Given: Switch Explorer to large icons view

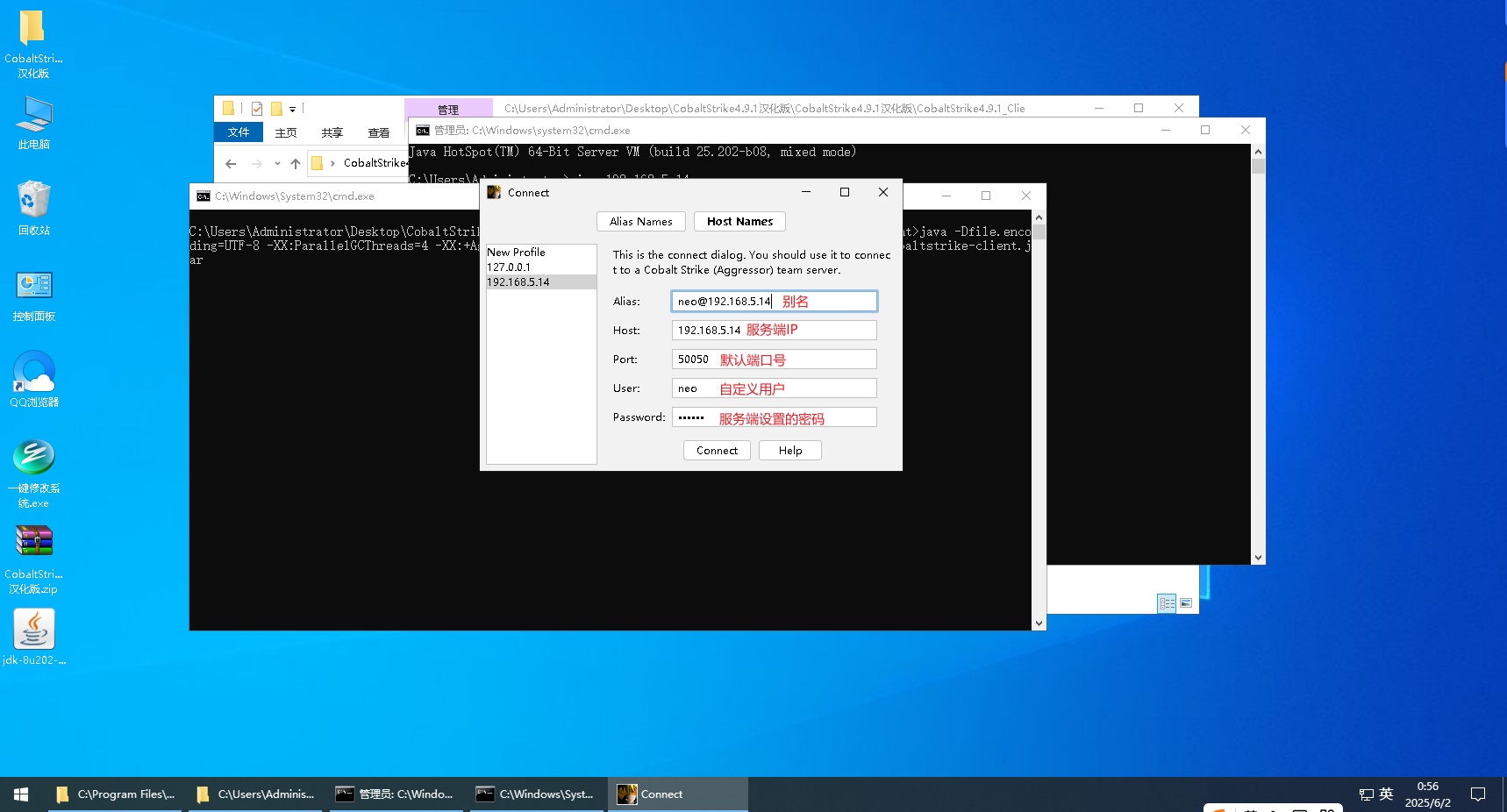Looking at the screenshot, I should point(1186,603).
